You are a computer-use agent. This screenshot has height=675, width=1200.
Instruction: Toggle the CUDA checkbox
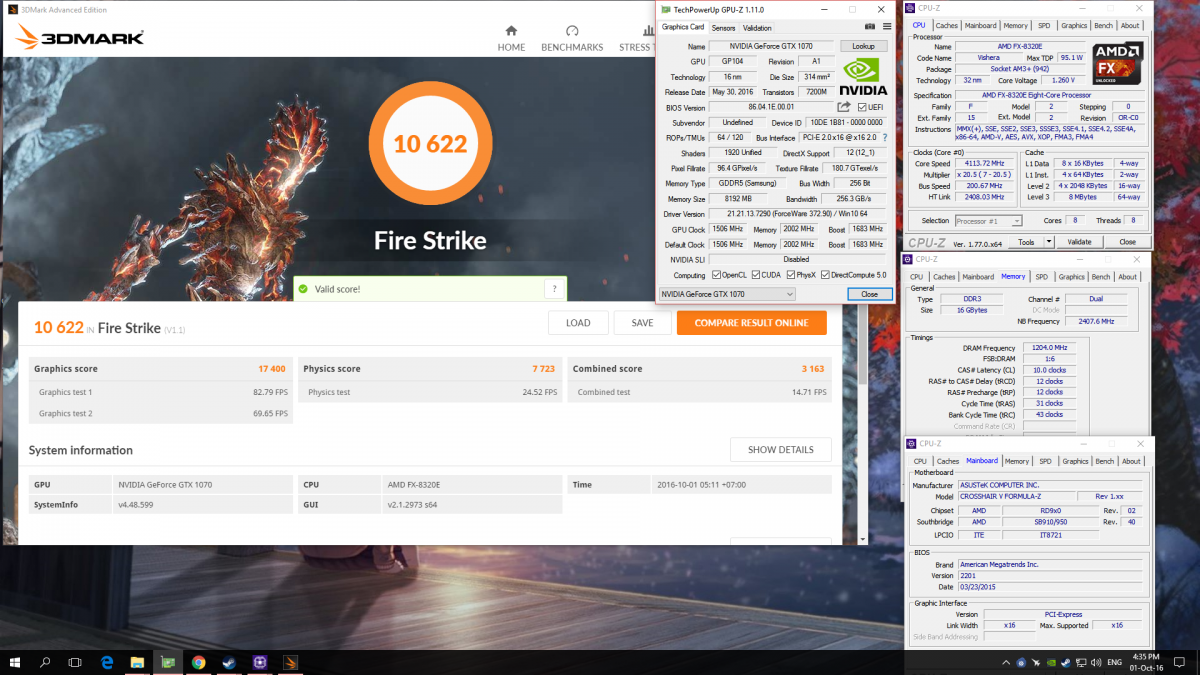[x=755, y=275]
